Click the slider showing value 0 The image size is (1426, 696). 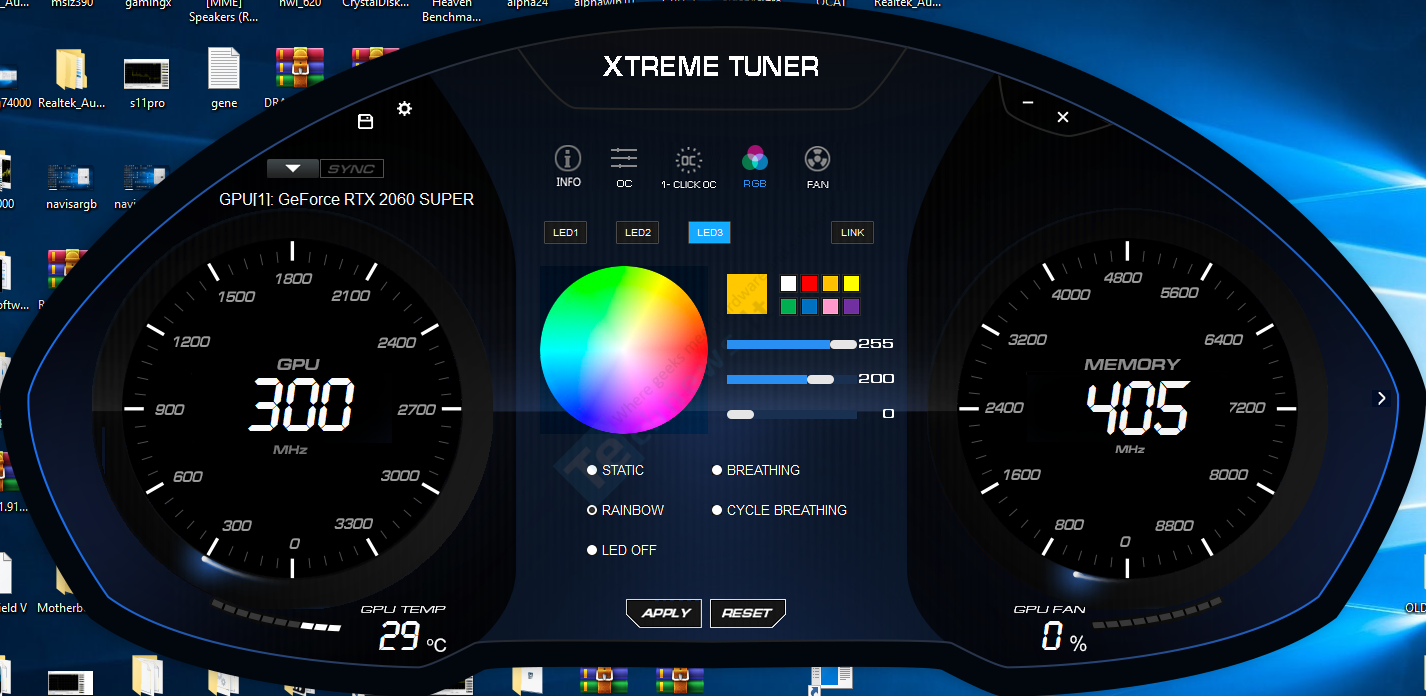coord(792,414)
